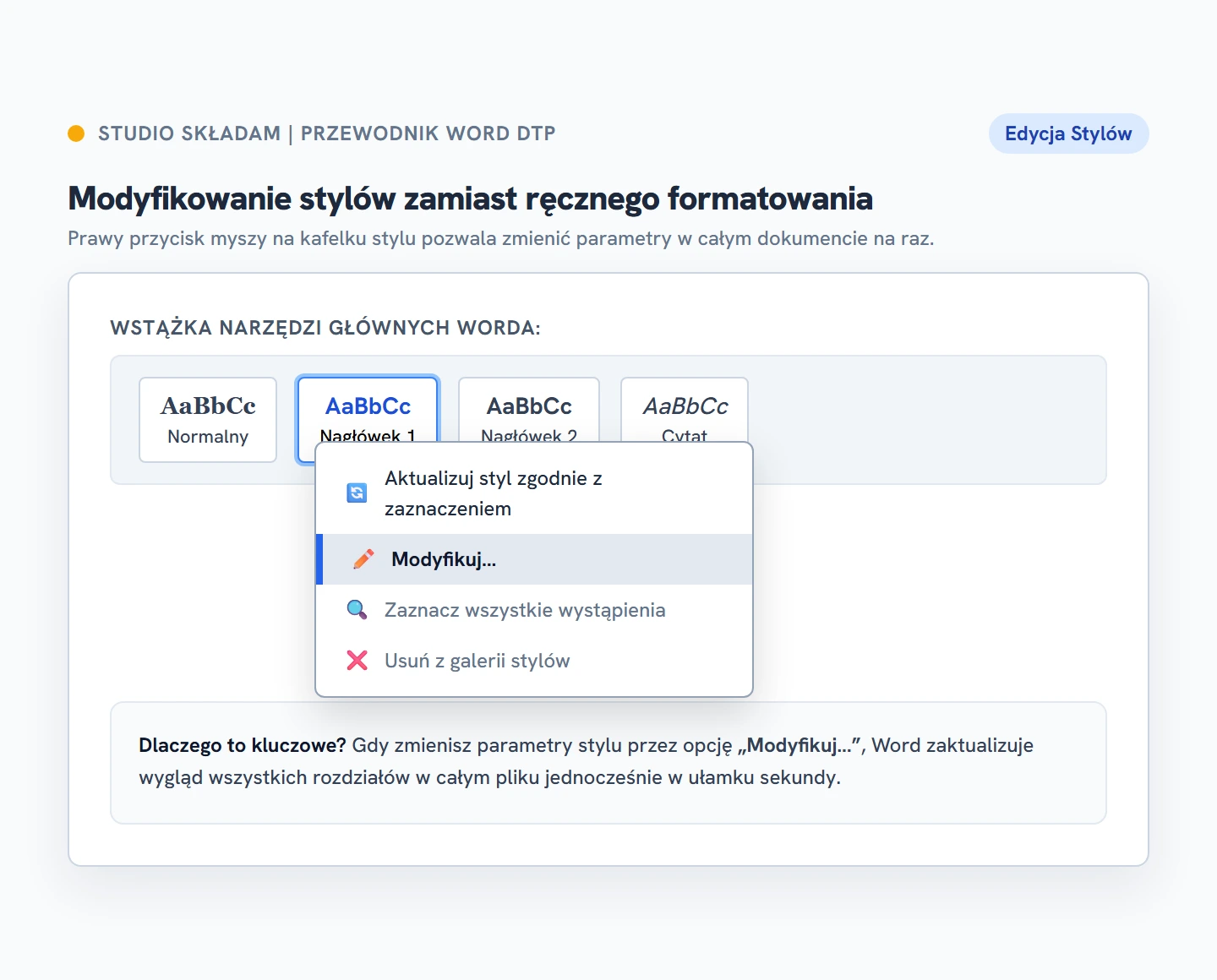The image size is (1217, 980).
Task: Click the red X icon by Usuń
Action: tap(357, 661)
